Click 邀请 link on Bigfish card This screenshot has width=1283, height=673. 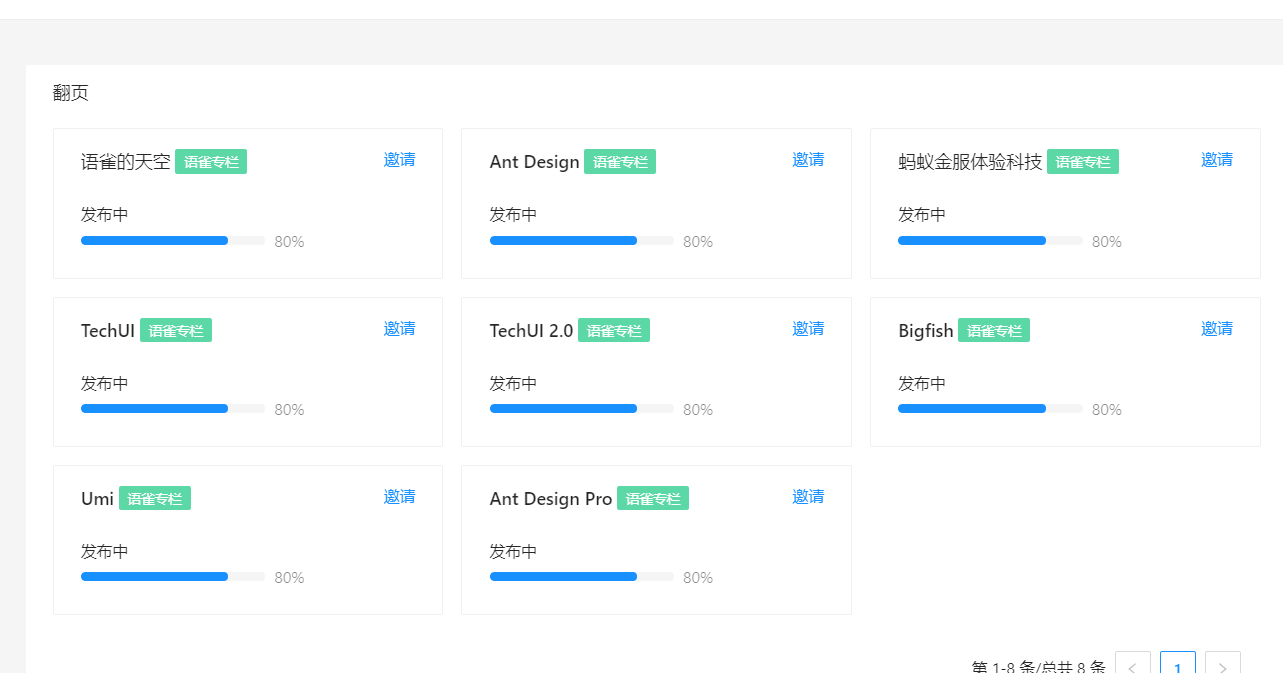[x=1217, y=329]
